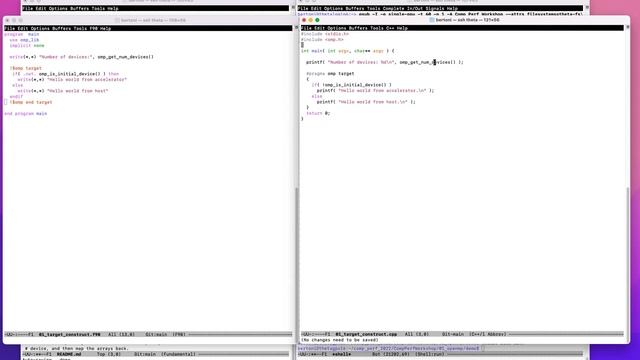The width and height of the screenshot is (640, 360).
Task: Click the terminal proxy icon in the F90 window title
Action: [x=117, y=20]
